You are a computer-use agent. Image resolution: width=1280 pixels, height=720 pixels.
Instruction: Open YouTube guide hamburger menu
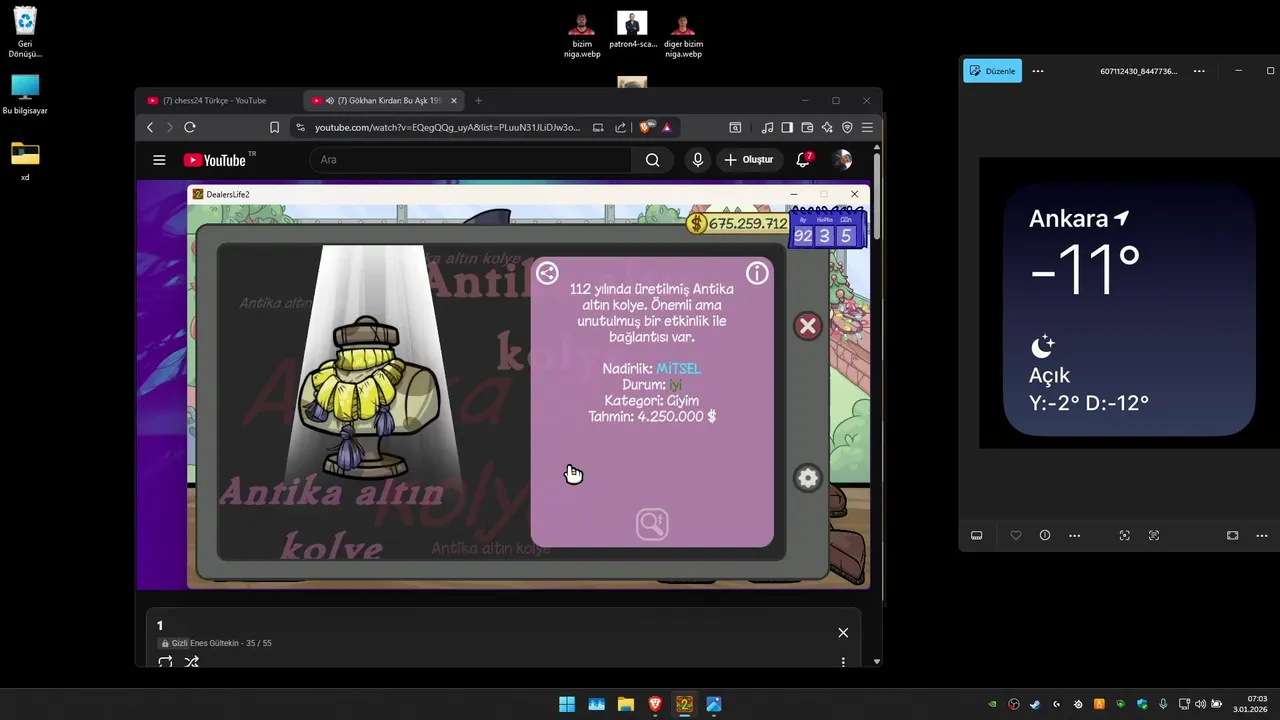click(x=159, y=160)
